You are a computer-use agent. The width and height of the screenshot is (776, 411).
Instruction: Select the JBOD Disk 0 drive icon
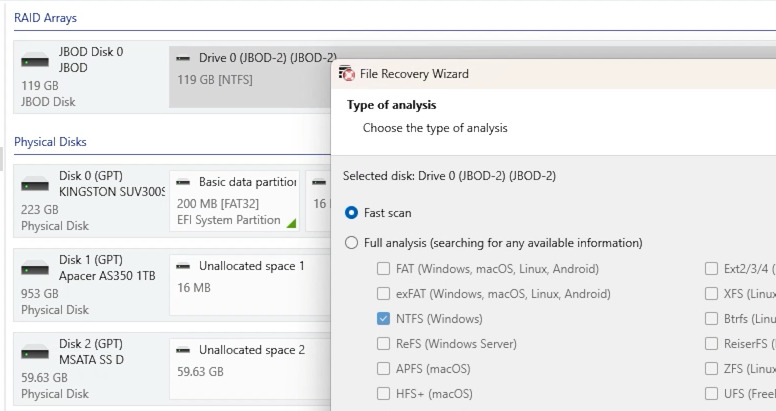pyautogui.click(x=35, y=61)
